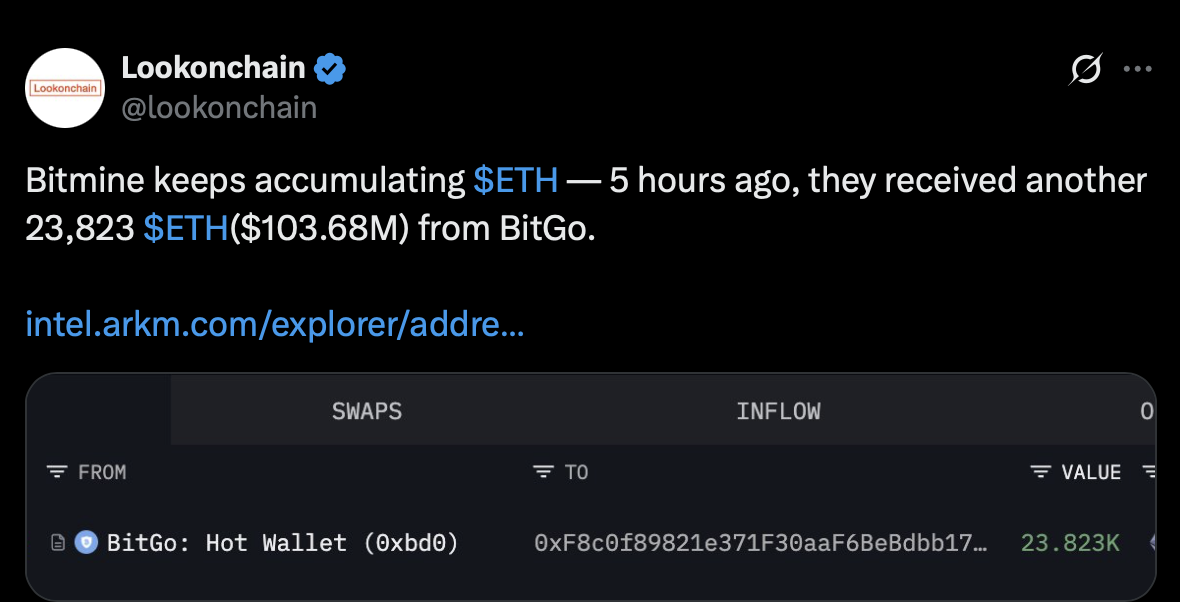This screenshot has height=602, width=1180.
Task: Open the FROM column filter icon
Action: tap(57, 472)
